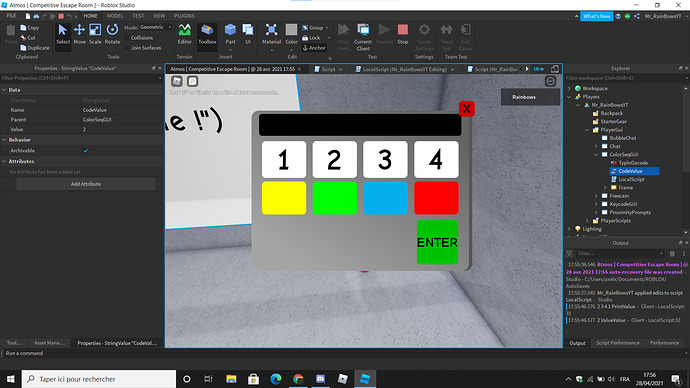Select the Move tool
The height and width of the screenshot is (388, 690).
tap(79, 34)
